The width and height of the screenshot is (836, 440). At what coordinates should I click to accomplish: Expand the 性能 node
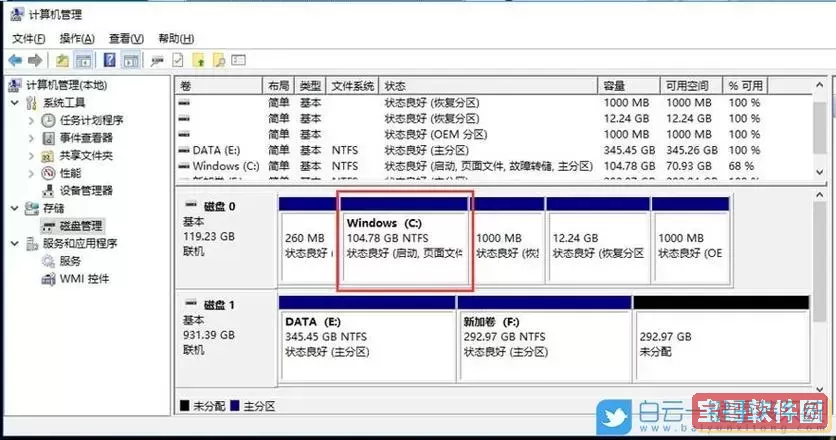(x=31, y=173)
